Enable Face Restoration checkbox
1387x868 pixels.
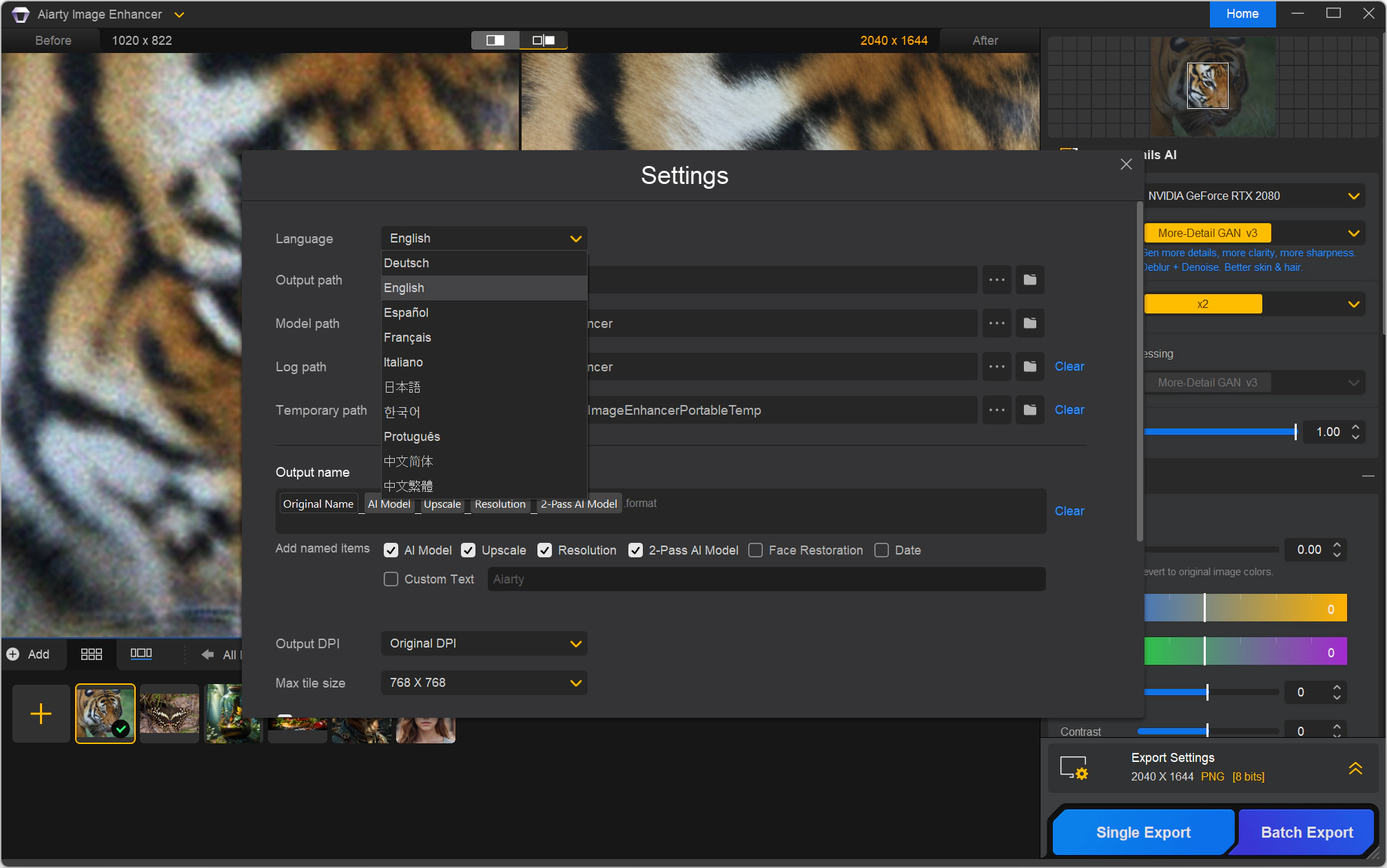756,550
